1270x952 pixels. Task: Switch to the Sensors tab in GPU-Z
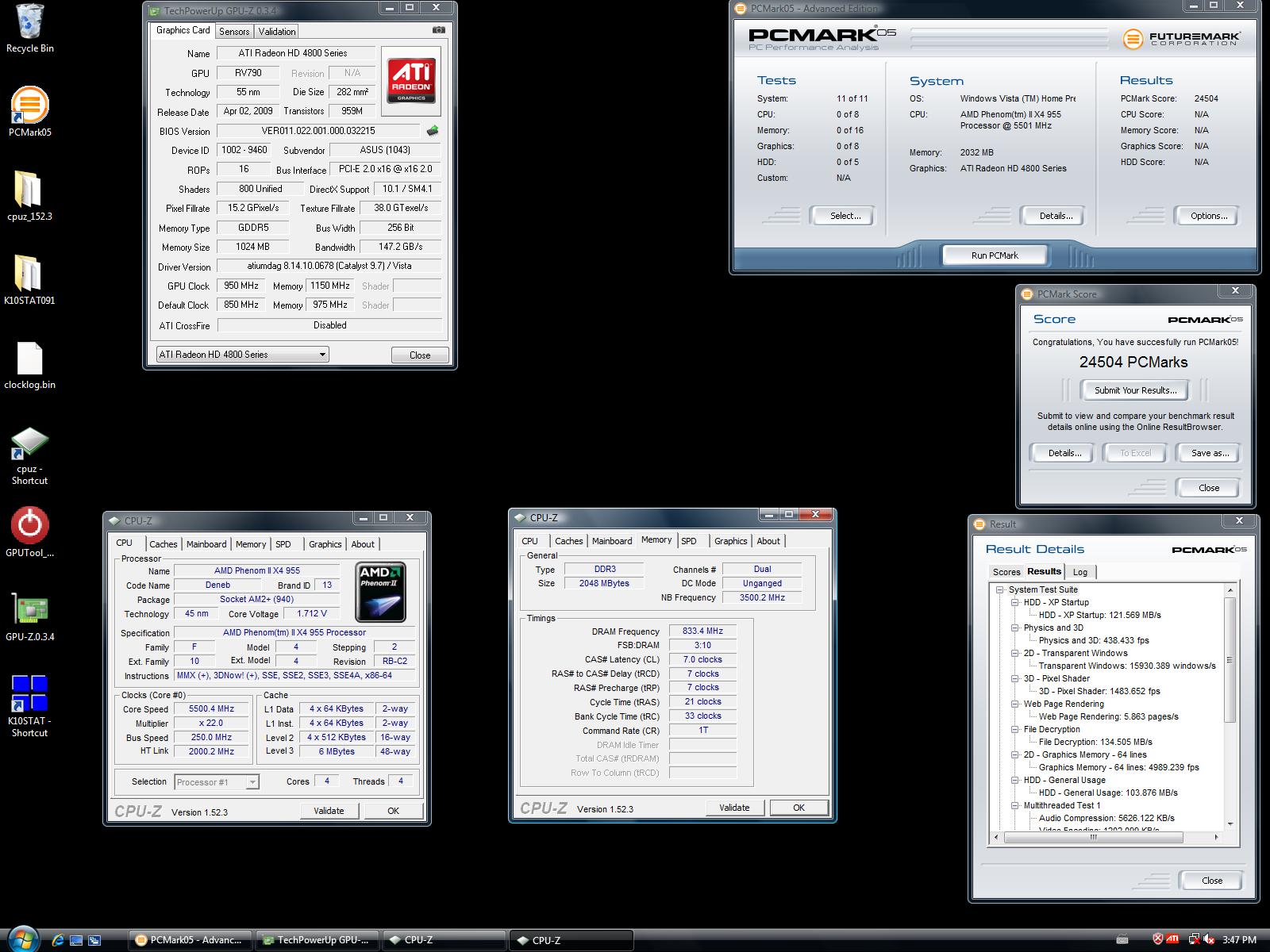[234, 32]
